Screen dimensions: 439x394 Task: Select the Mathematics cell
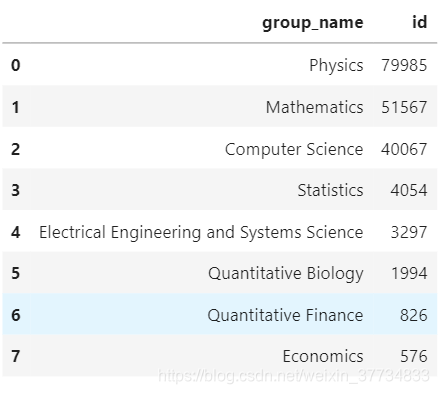314,107
